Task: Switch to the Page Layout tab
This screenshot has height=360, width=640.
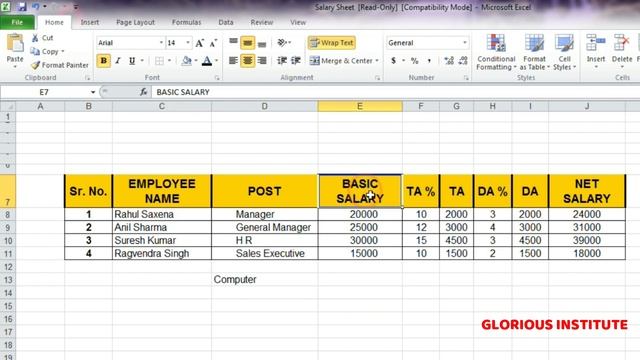Action: pyautogui.click(x=136, y=22)
